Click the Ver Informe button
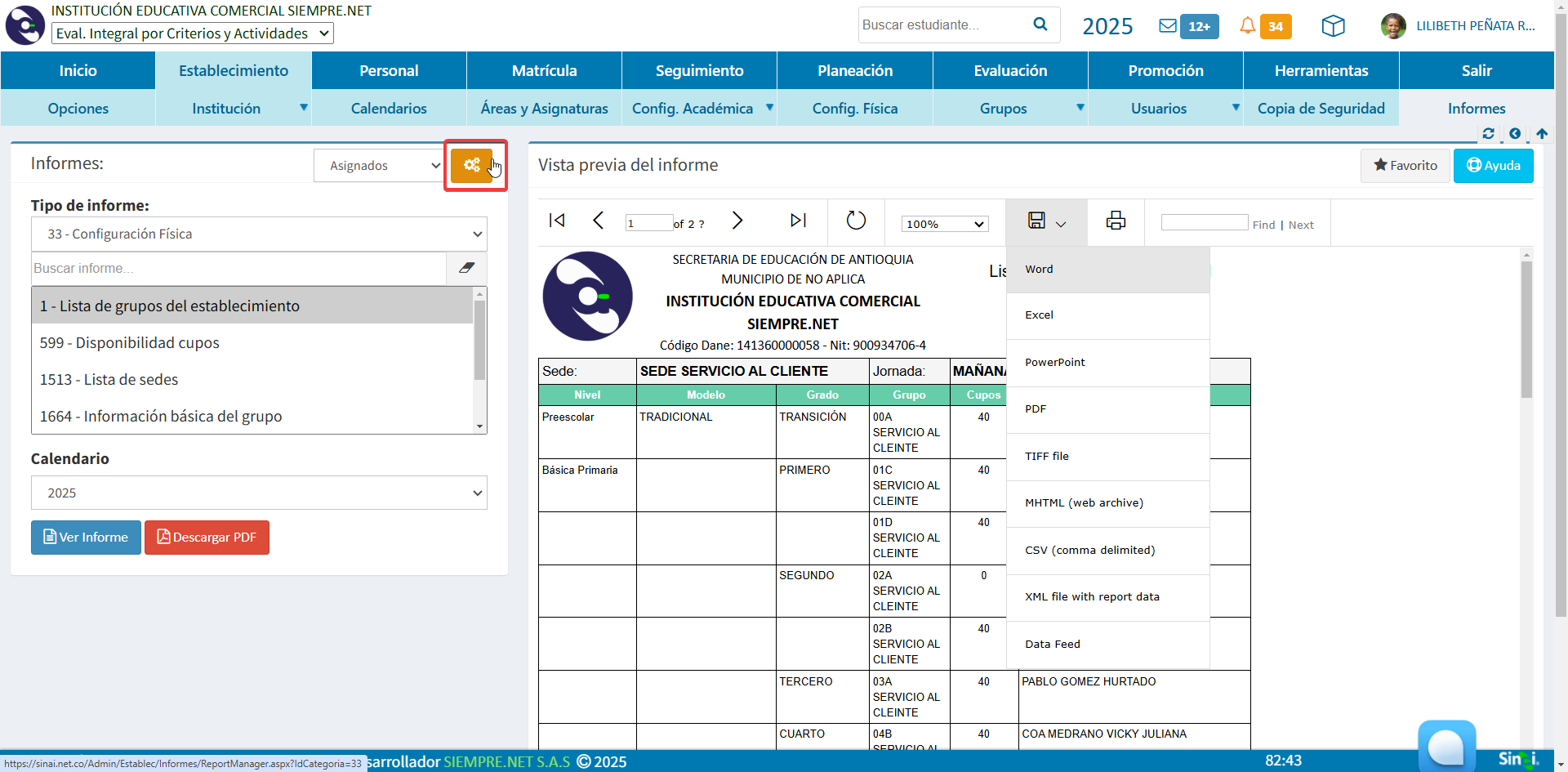This screenshot has width=1568, height=772. coord(86,538)
